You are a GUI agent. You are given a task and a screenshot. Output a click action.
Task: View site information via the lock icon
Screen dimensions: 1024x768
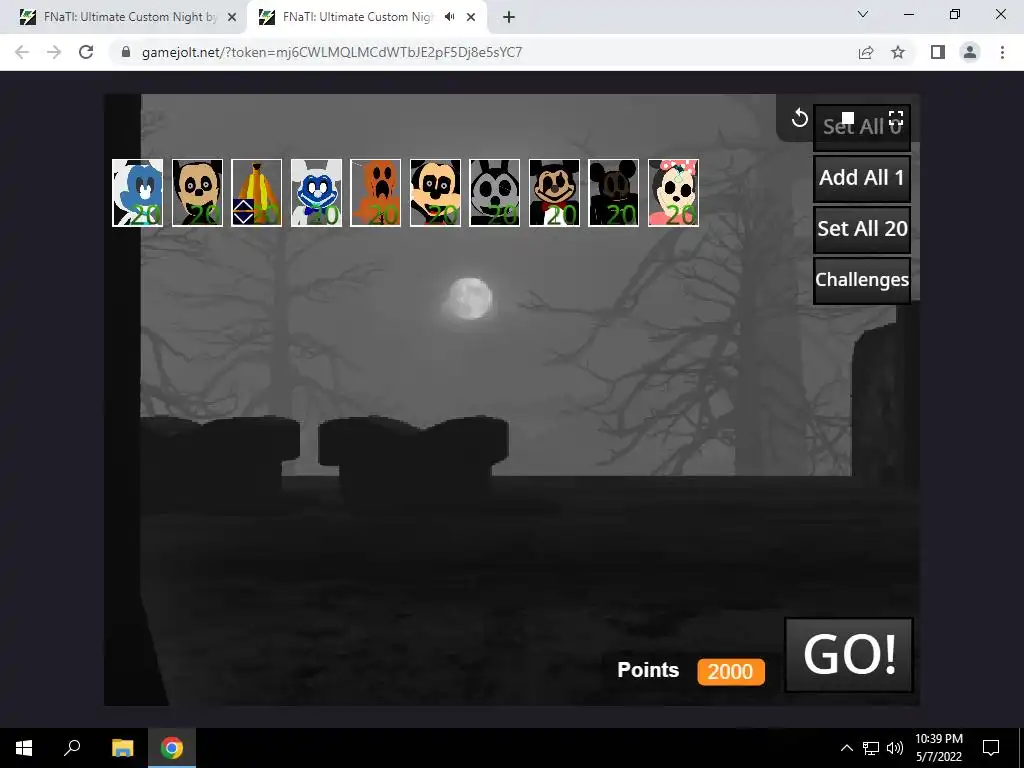[126, 52]
